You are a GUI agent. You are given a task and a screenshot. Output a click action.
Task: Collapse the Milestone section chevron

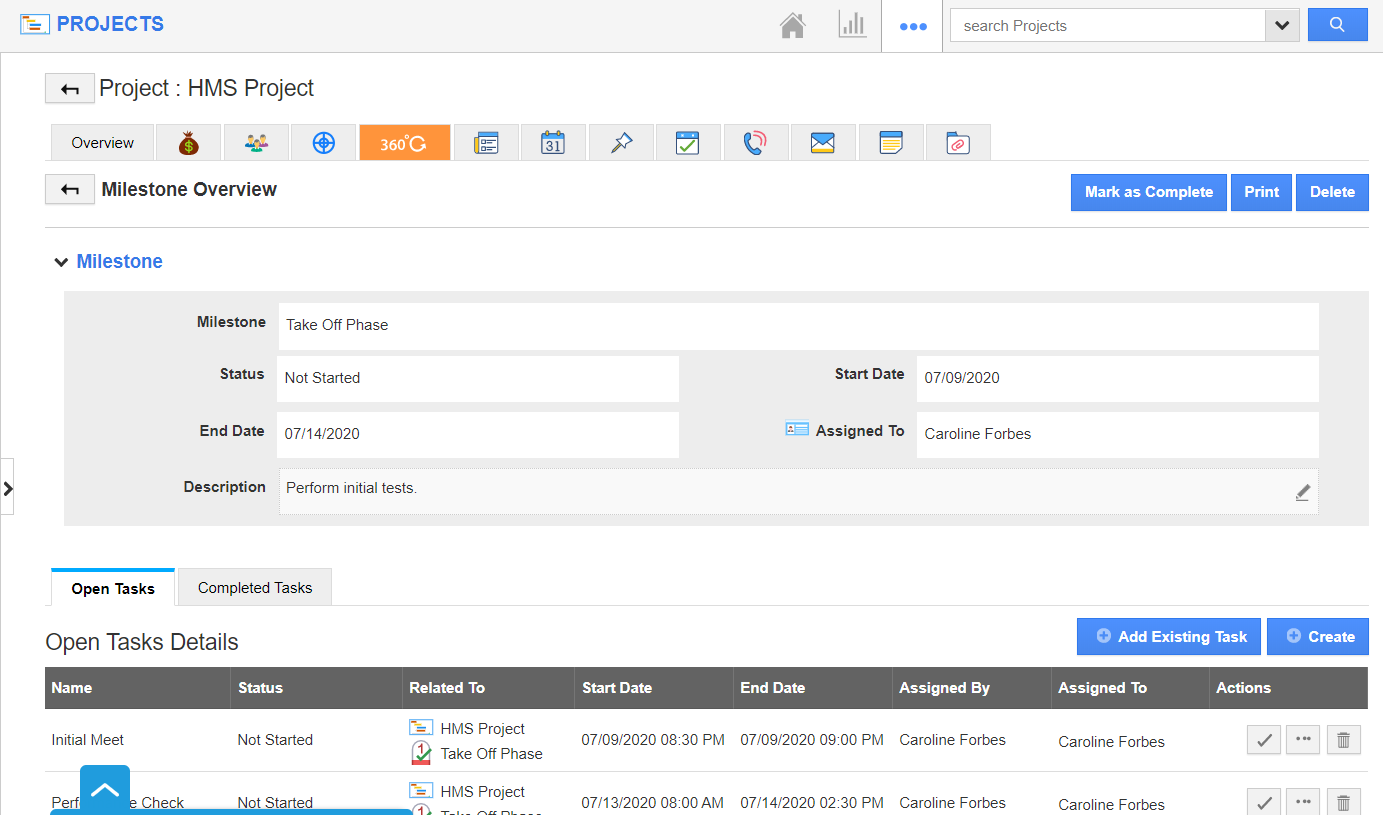[61, 262]
